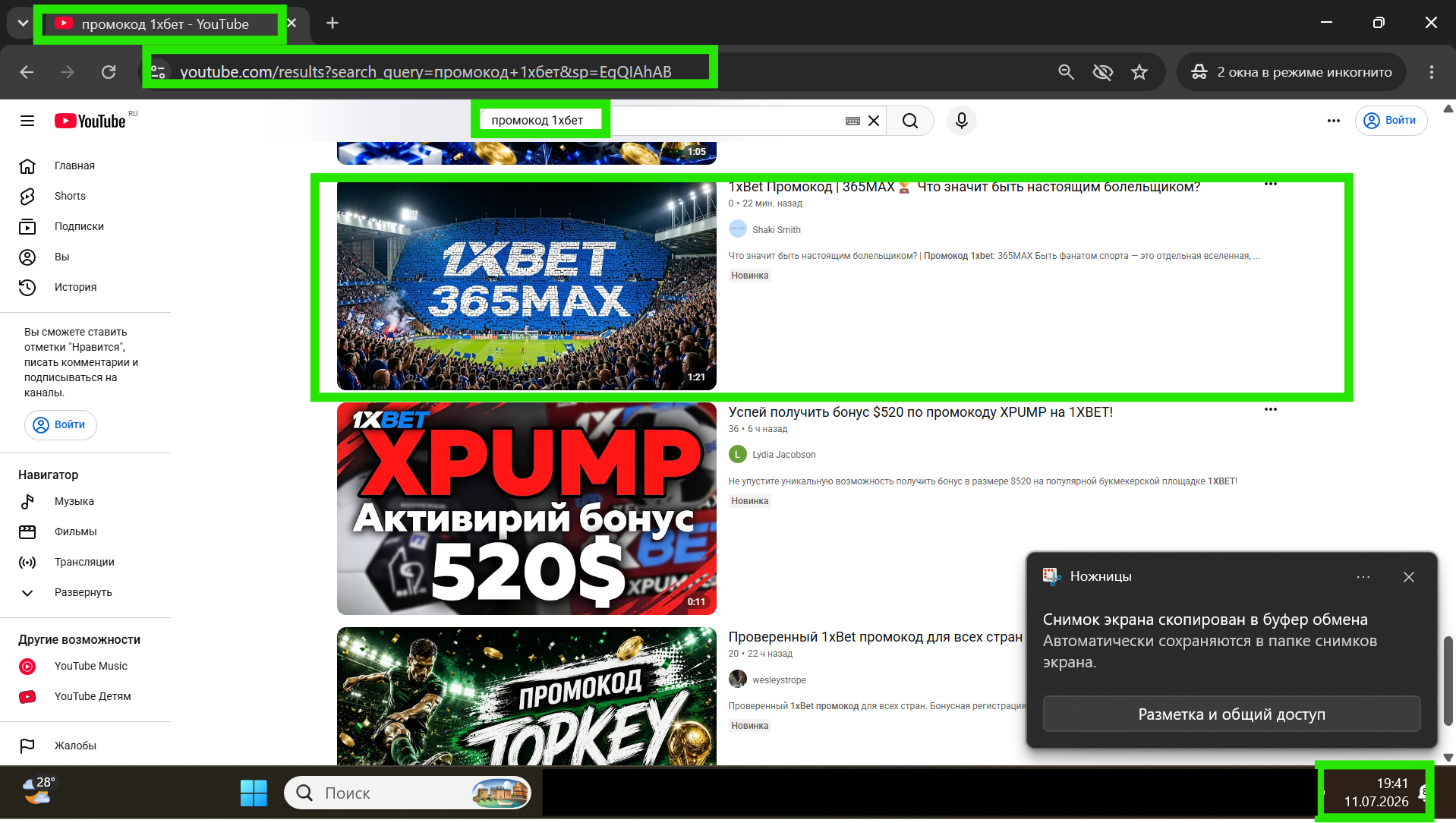
Task: Clear the search query with X
Action: tap(874, 121)
